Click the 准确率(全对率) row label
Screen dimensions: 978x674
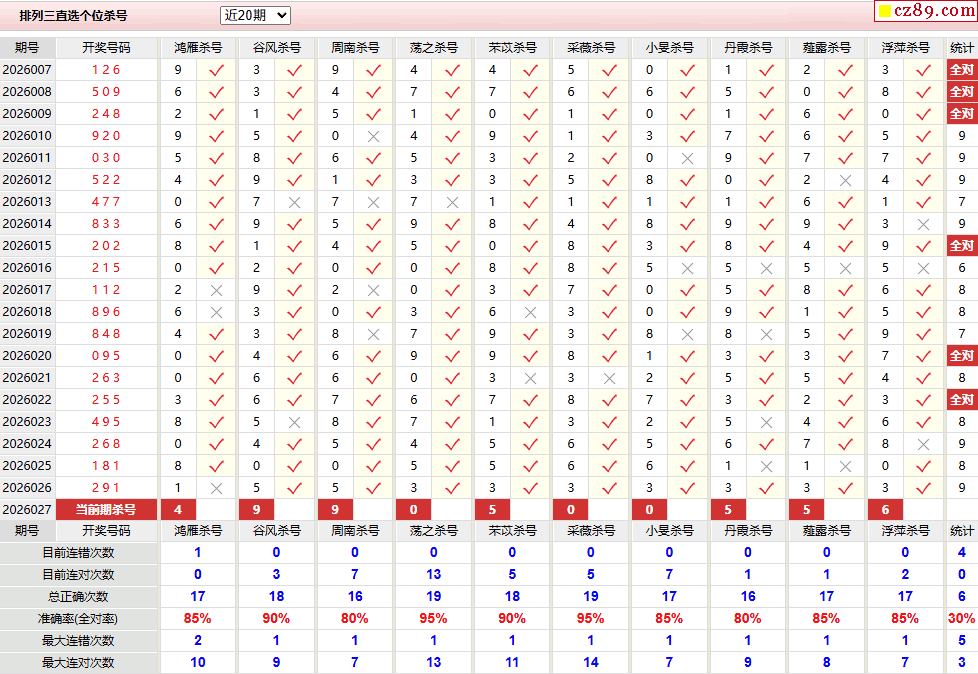78,619
